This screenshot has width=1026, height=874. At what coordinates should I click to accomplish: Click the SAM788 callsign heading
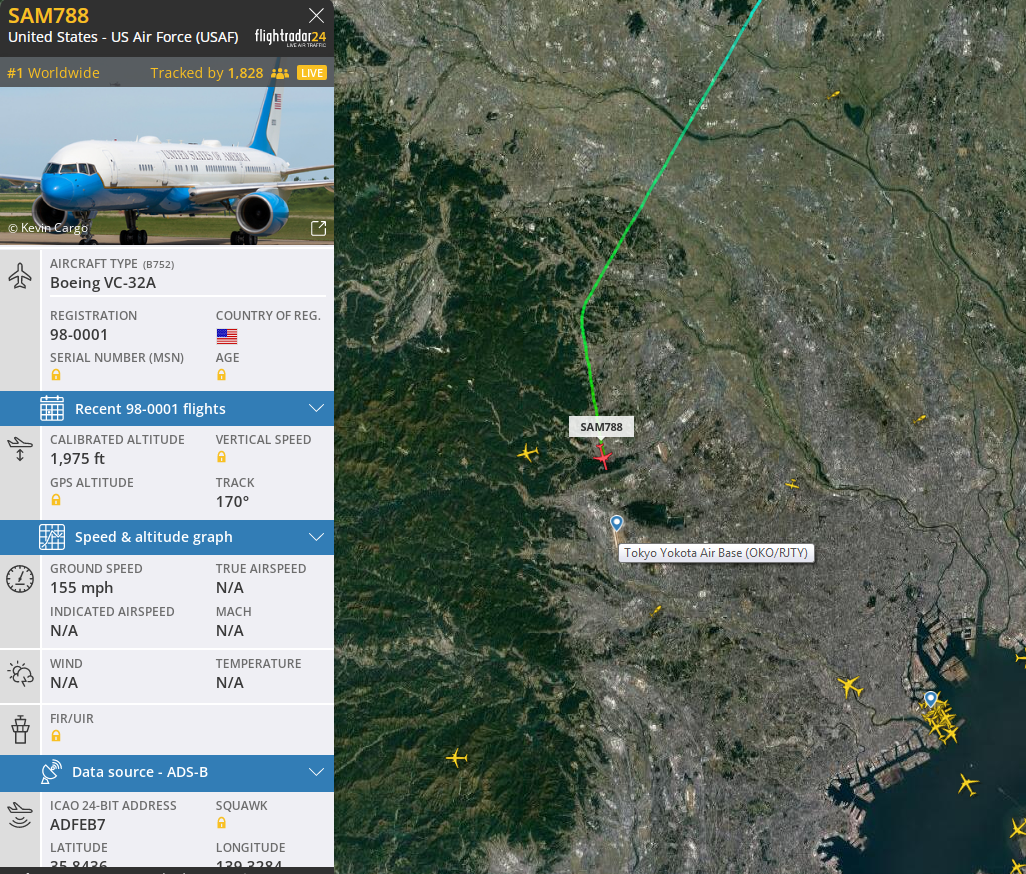[48, 15]
